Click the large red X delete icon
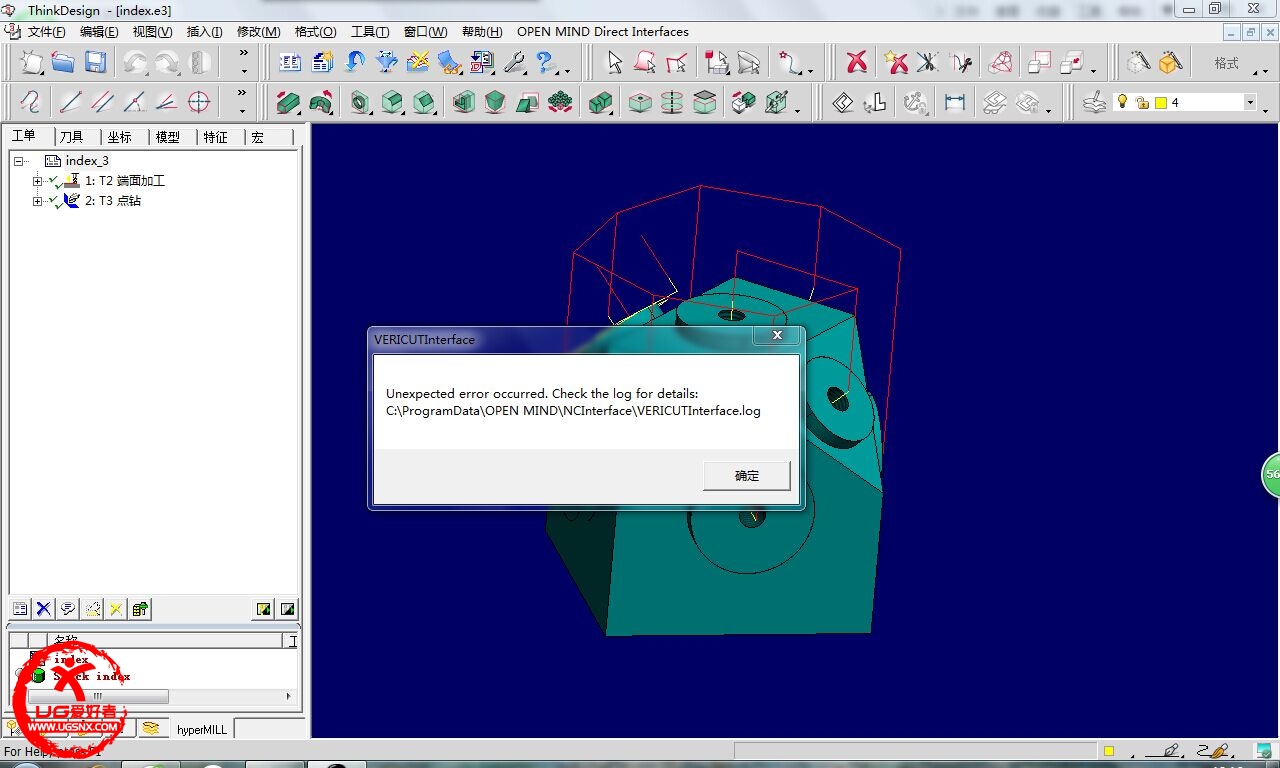The width and height of the screenshot is (1280, 768). pos(857,63)
